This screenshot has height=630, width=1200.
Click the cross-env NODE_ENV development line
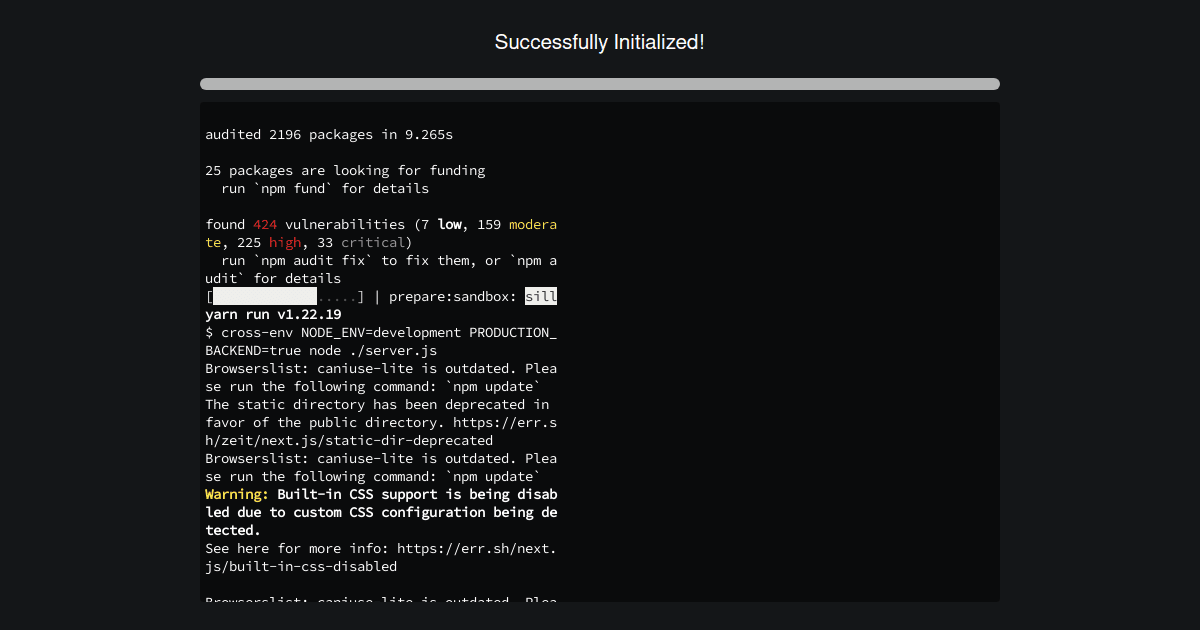click(x=380, y=332)
